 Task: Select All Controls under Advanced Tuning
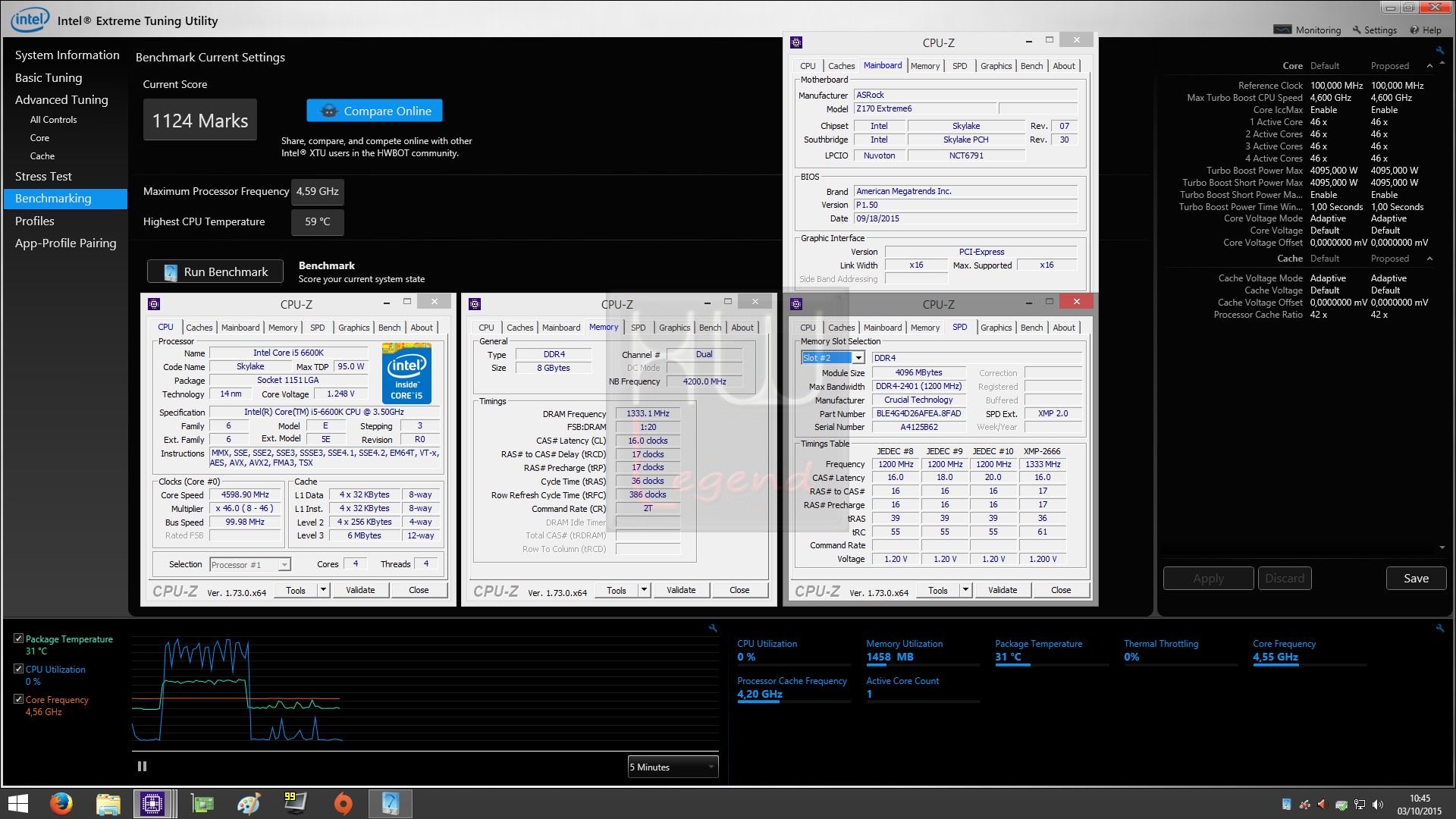[x=53, y=120]
